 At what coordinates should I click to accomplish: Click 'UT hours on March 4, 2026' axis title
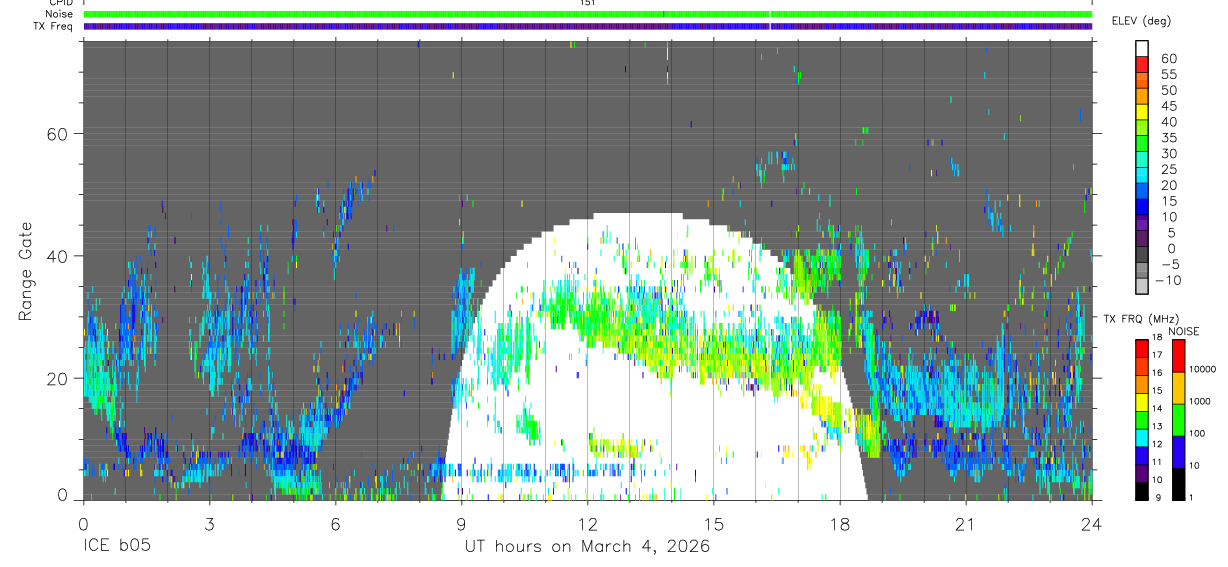(x=587, y=546)
